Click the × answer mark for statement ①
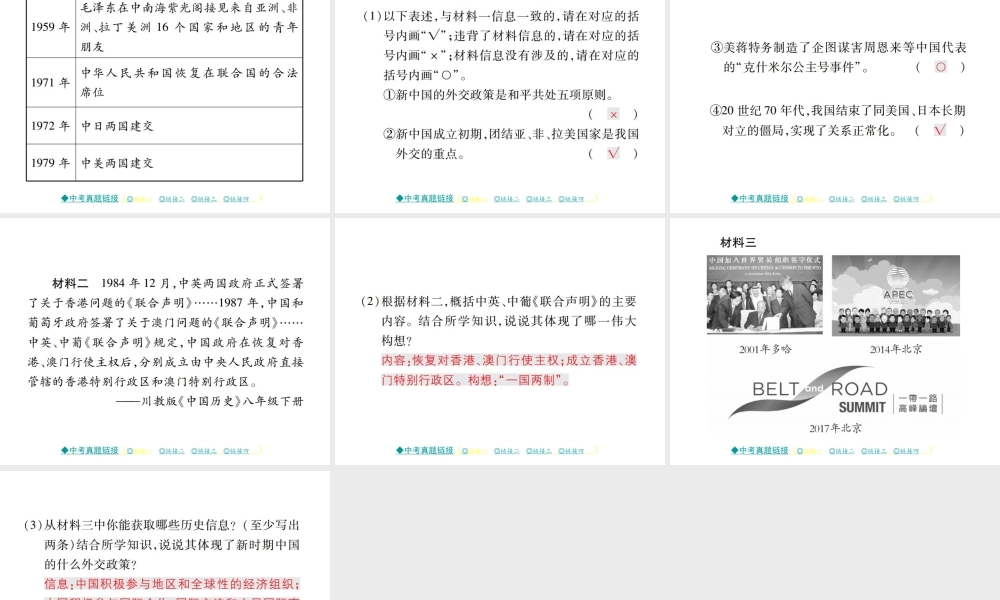 pos(613,115)
